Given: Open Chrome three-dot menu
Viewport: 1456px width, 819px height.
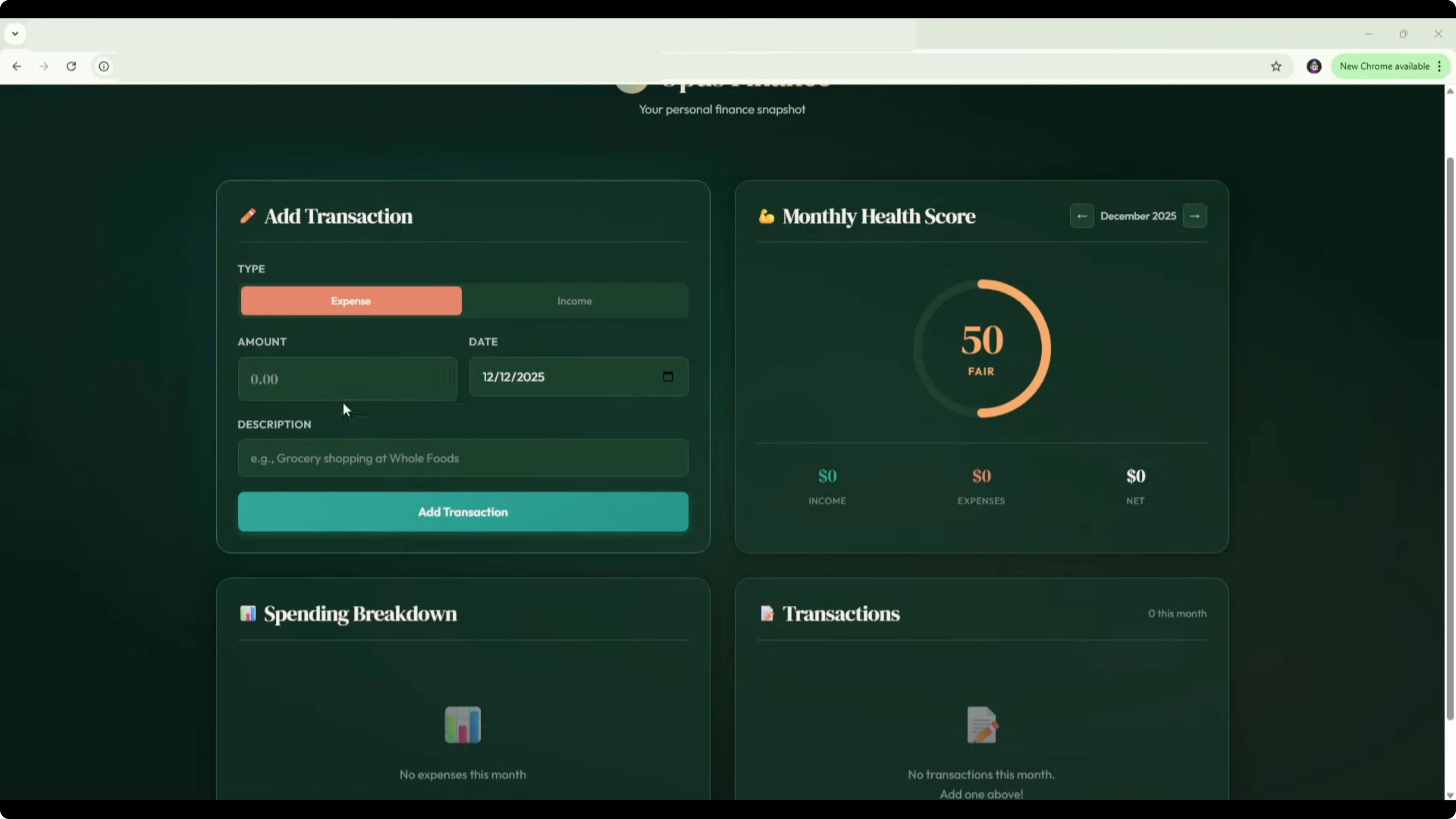Looking at the screenshot, I should click(x=1439, y=67).
